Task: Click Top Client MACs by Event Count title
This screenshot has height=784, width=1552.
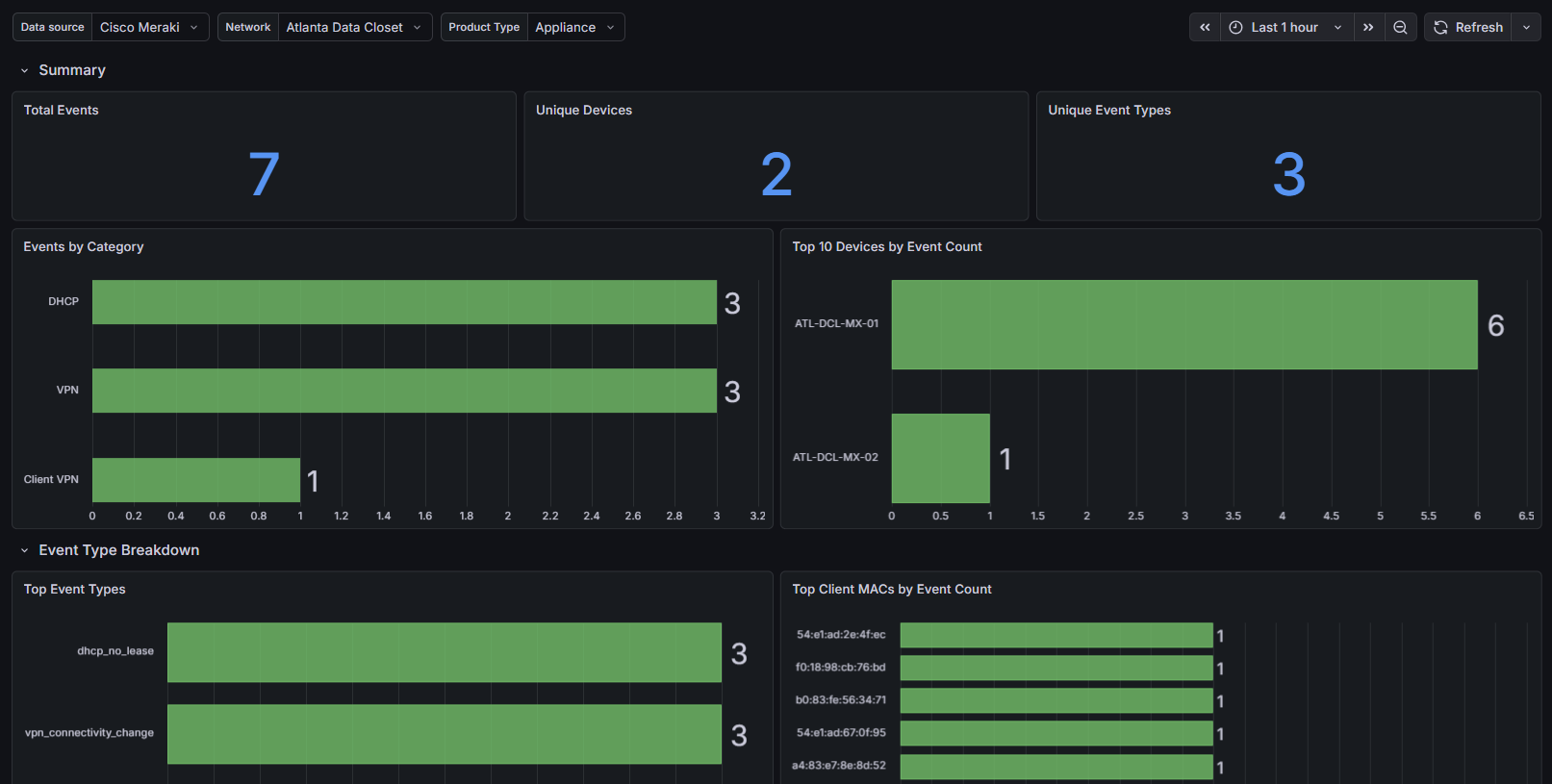Action: (892, 589)
